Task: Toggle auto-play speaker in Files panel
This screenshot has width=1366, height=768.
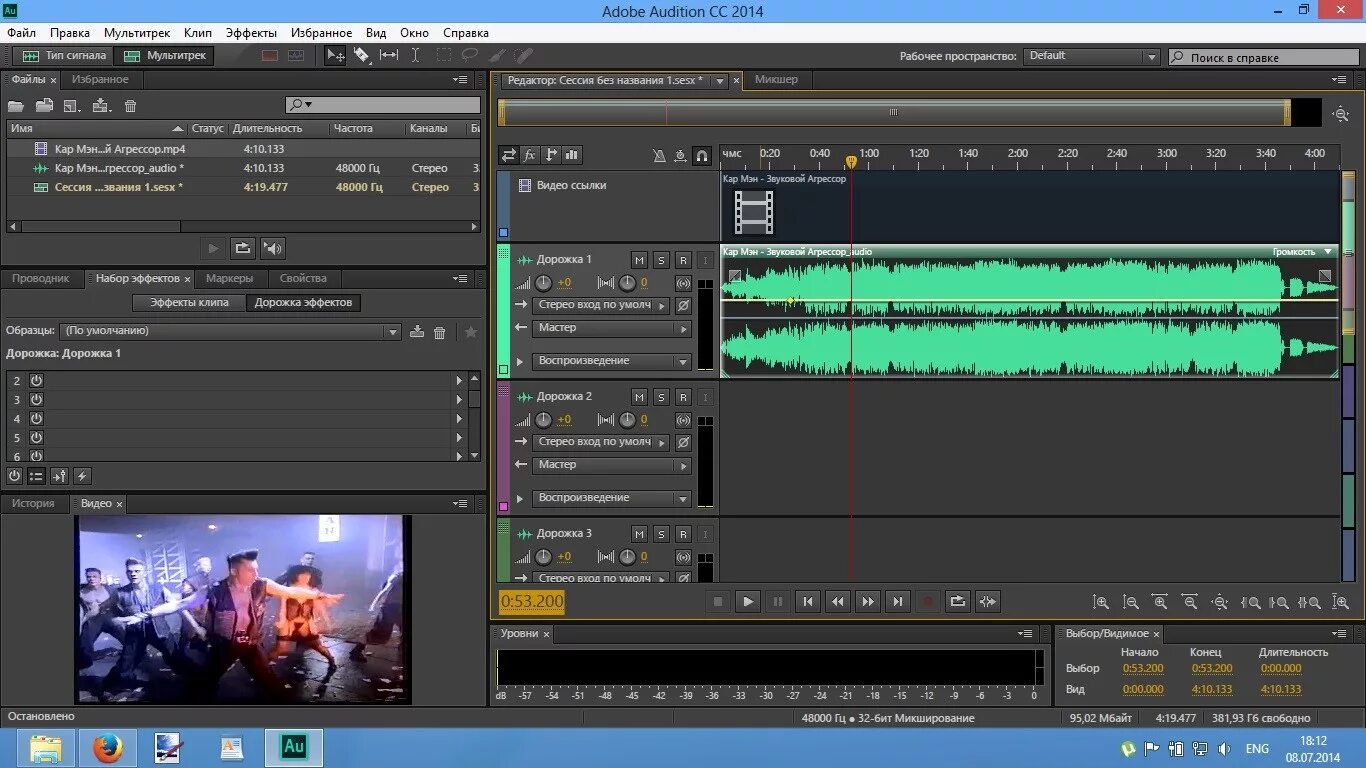Action: (x=272, y=248)
